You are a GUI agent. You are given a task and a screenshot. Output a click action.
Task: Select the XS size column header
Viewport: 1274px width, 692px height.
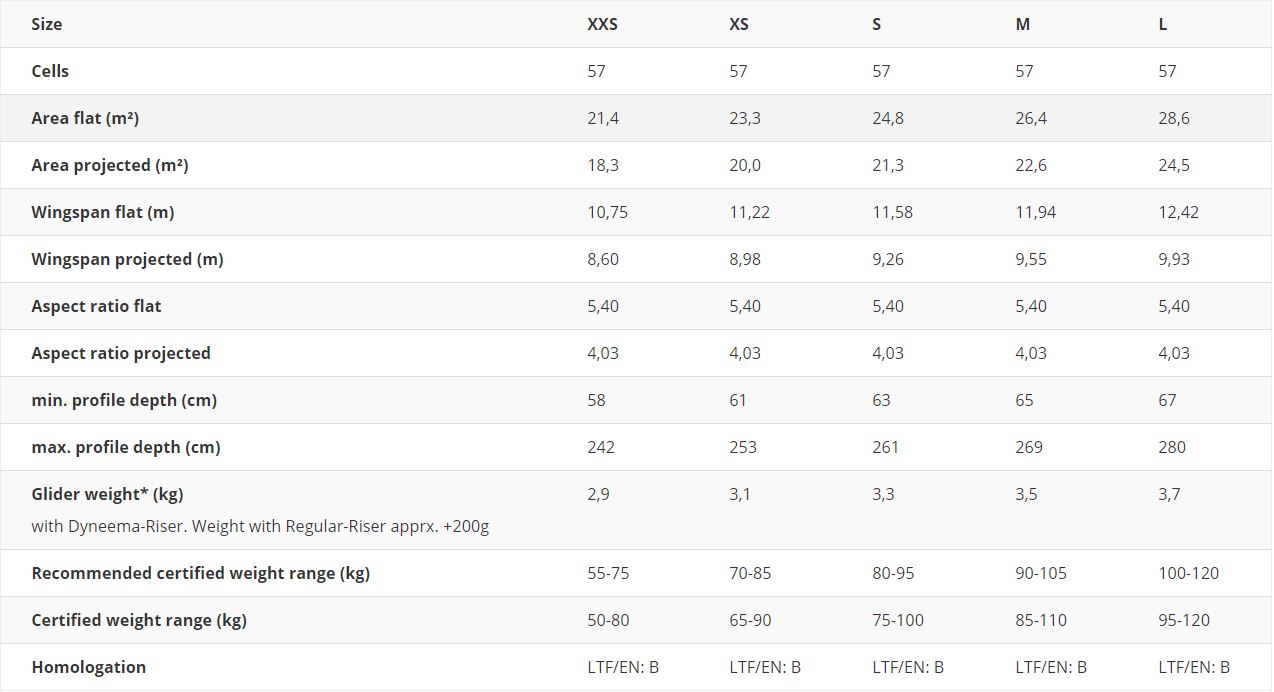click(x=739, y=24)
